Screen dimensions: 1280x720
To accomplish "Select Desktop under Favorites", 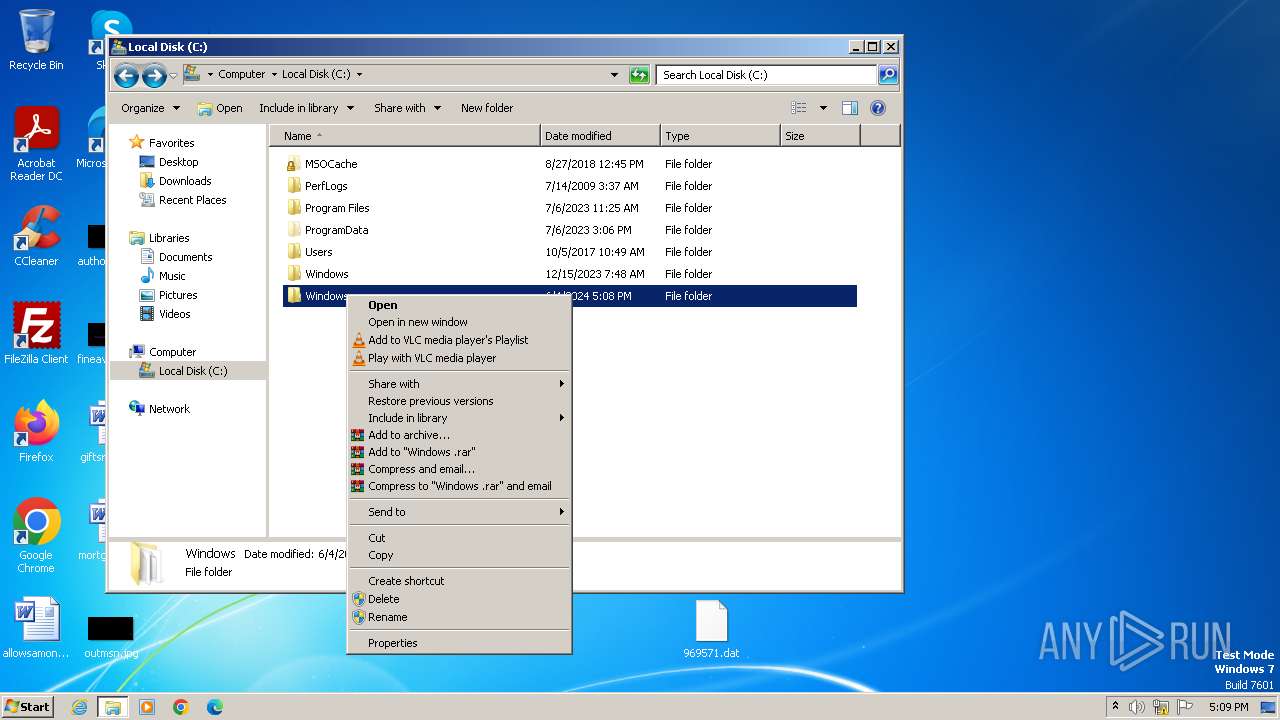I will 168,162.
